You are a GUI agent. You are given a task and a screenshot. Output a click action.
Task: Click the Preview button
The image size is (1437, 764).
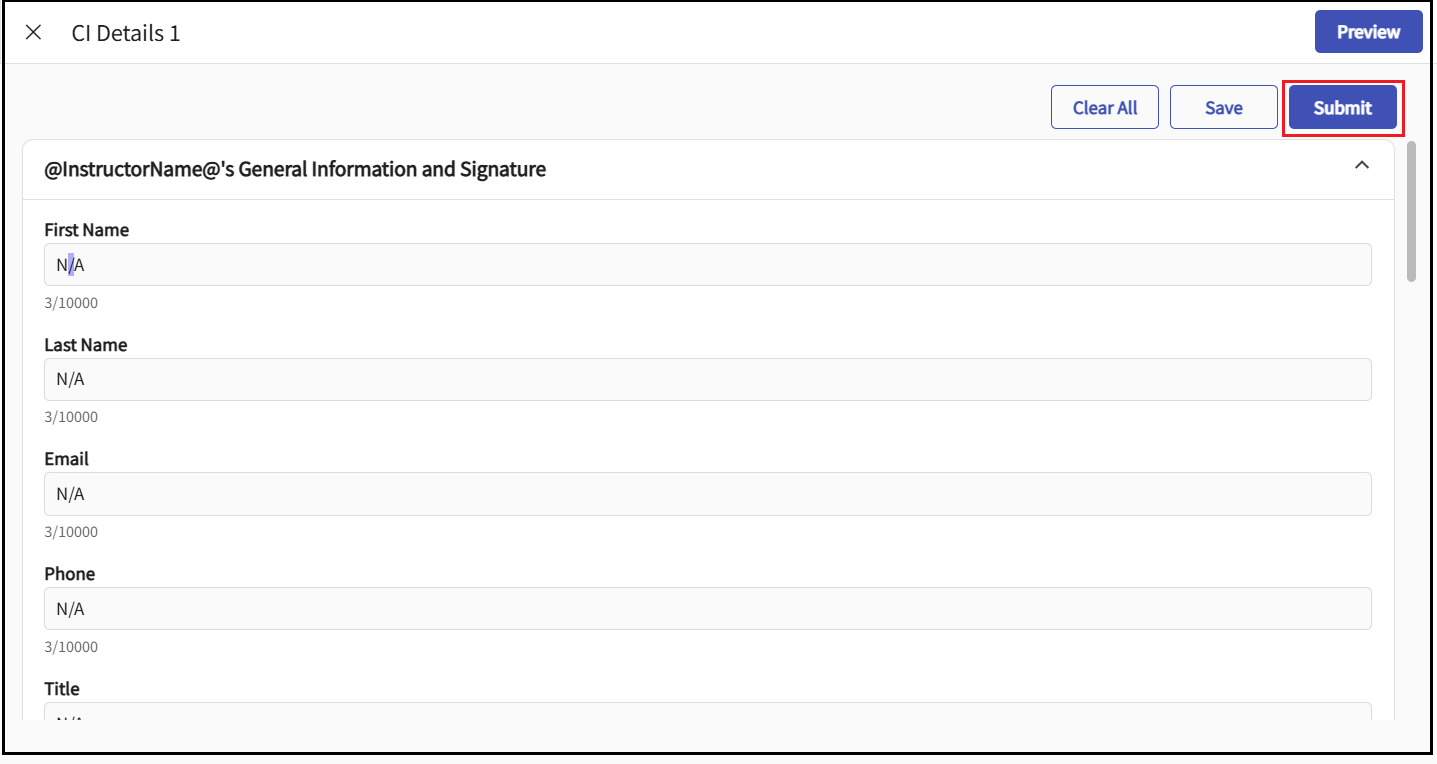1367,32
